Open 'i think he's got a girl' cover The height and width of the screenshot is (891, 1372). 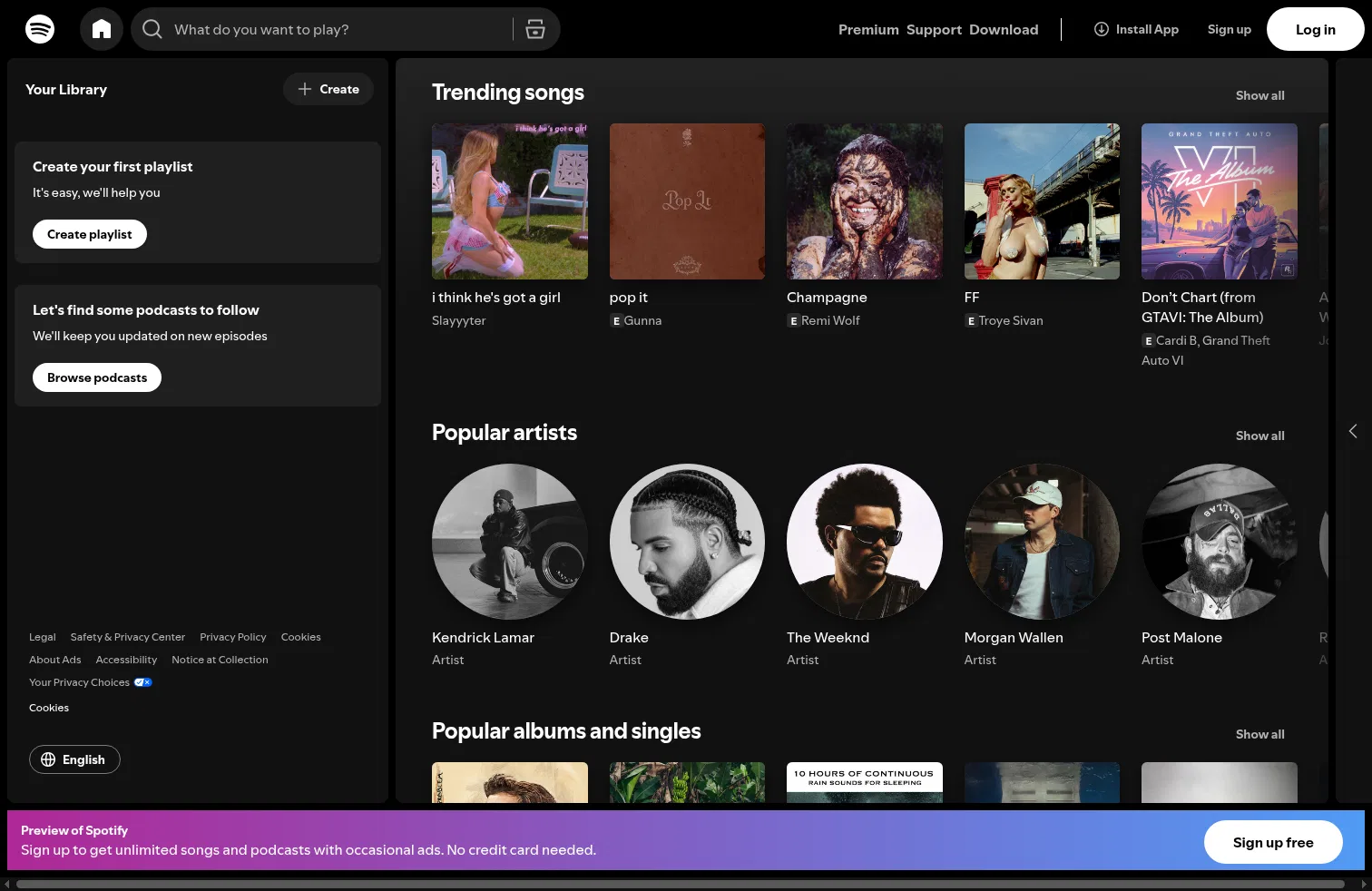click(510, 201)
